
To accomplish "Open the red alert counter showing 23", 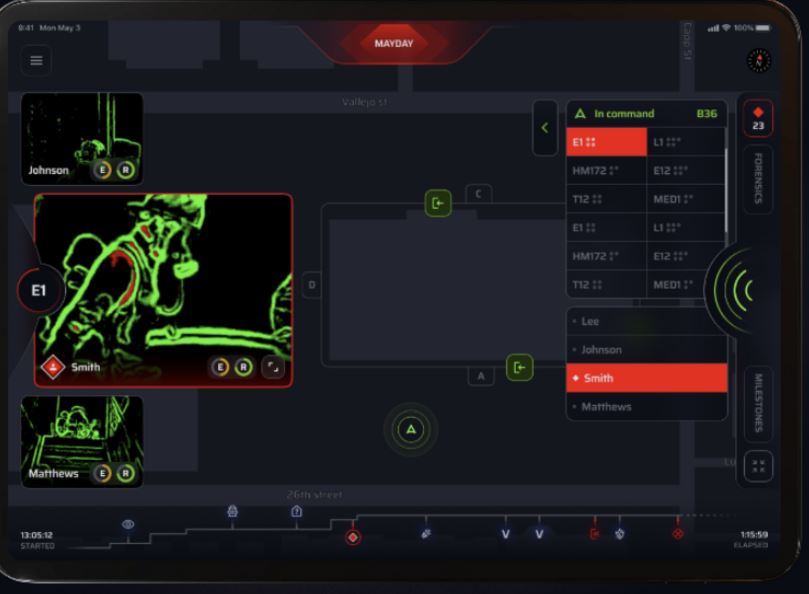I will 758,119.
